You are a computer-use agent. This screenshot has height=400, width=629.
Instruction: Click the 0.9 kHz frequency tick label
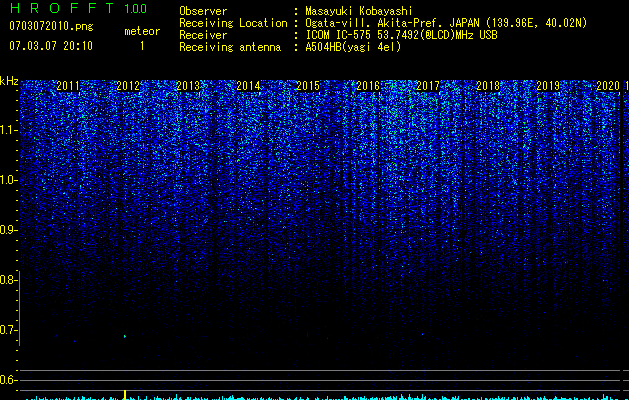pyautogui.click(x=8, y=230)
